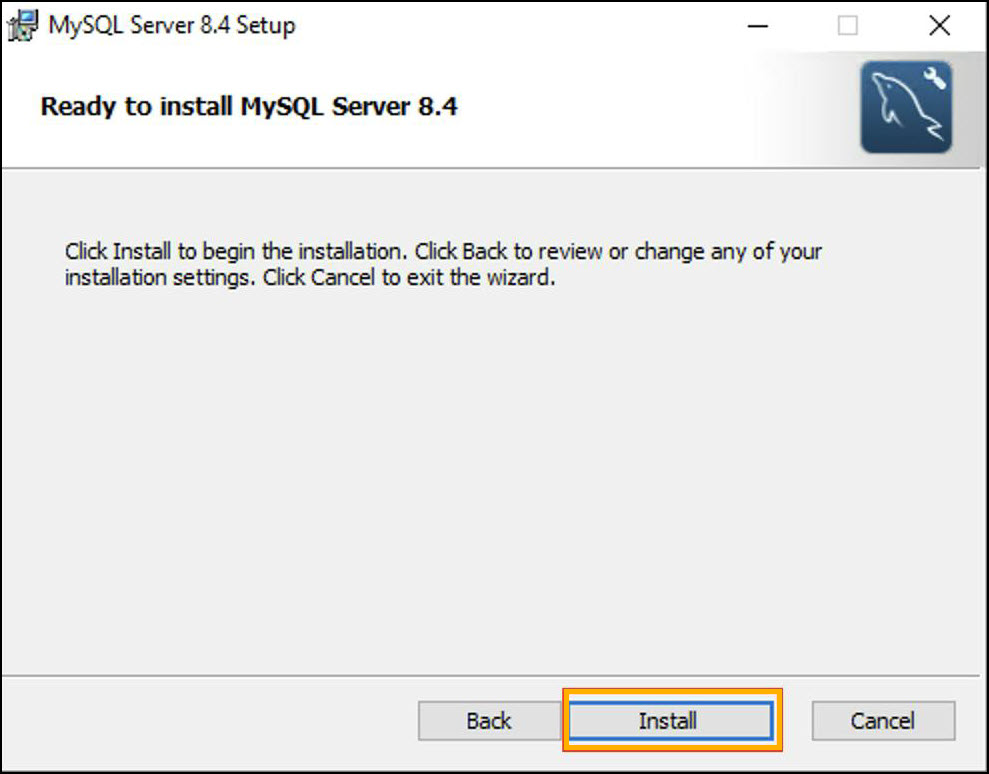Click the word "Install" in the instruction paragraph
The width and height of the screenshot is (989, 774).
[144, 251]
